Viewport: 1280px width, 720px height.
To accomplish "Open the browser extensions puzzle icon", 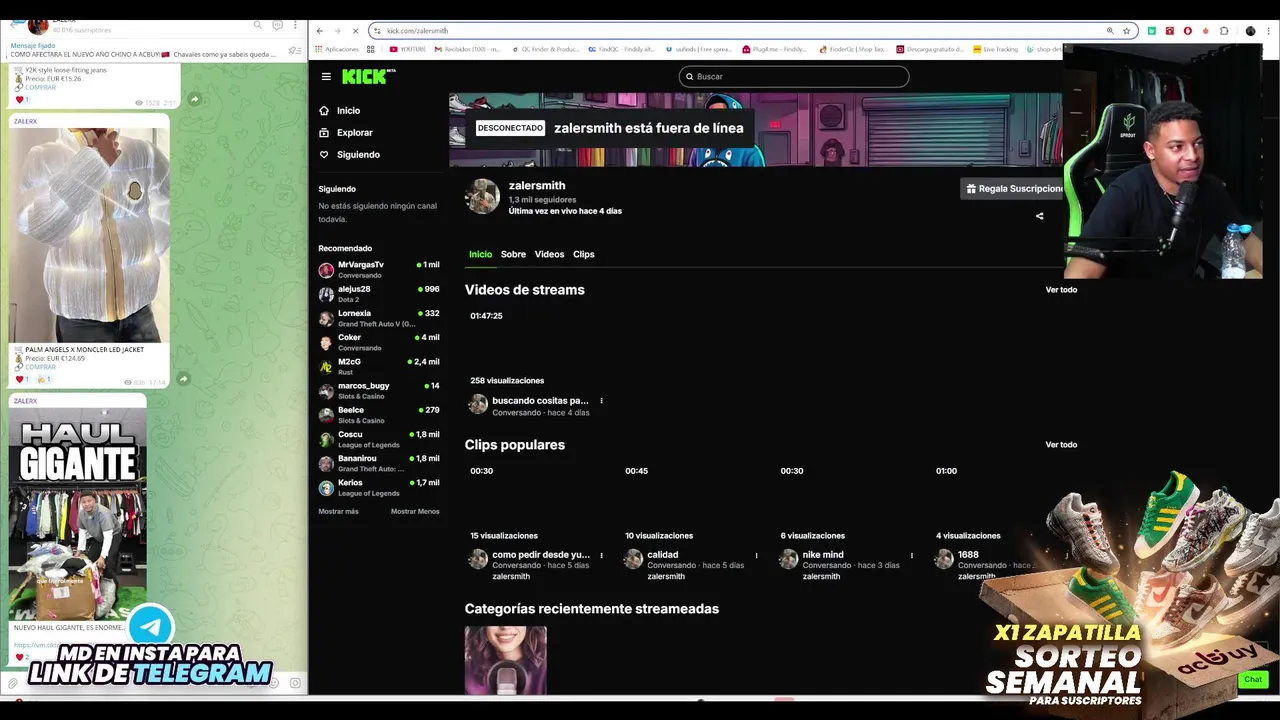I will tap(1224, 31).
